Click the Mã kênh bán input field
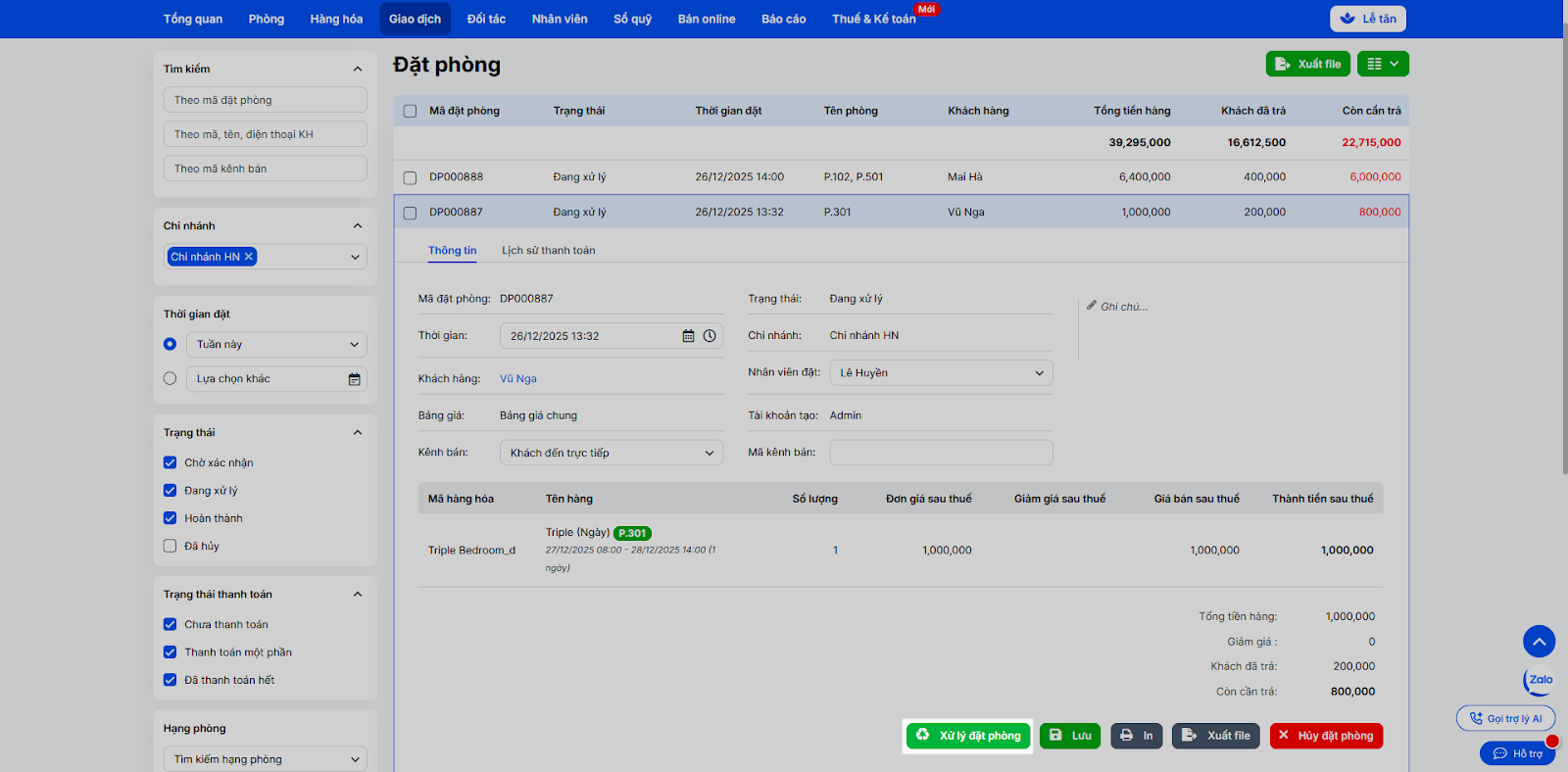The image size is (1568, 772). click(941, 453)
